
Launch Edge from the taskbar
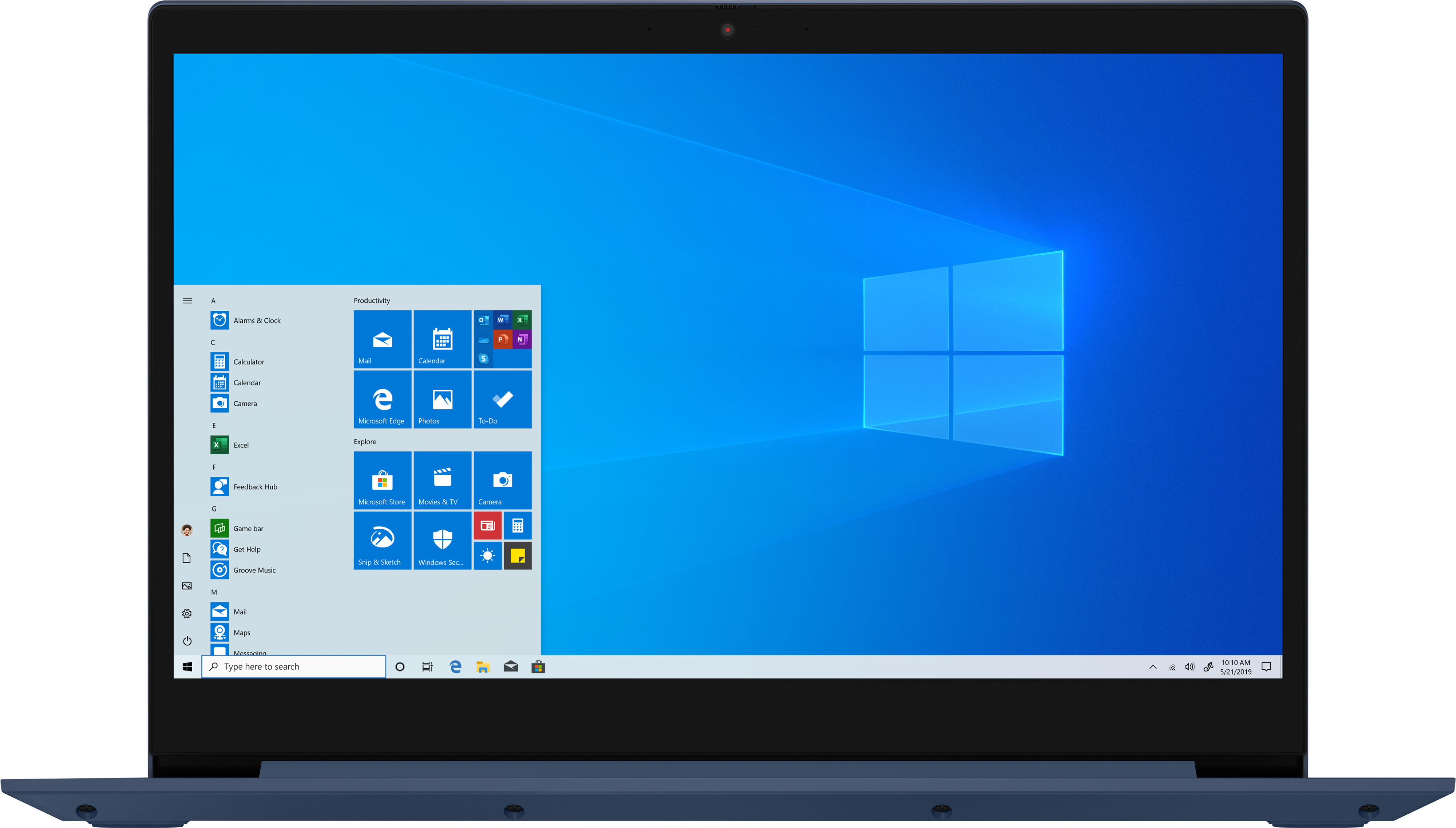pos(455,666)
